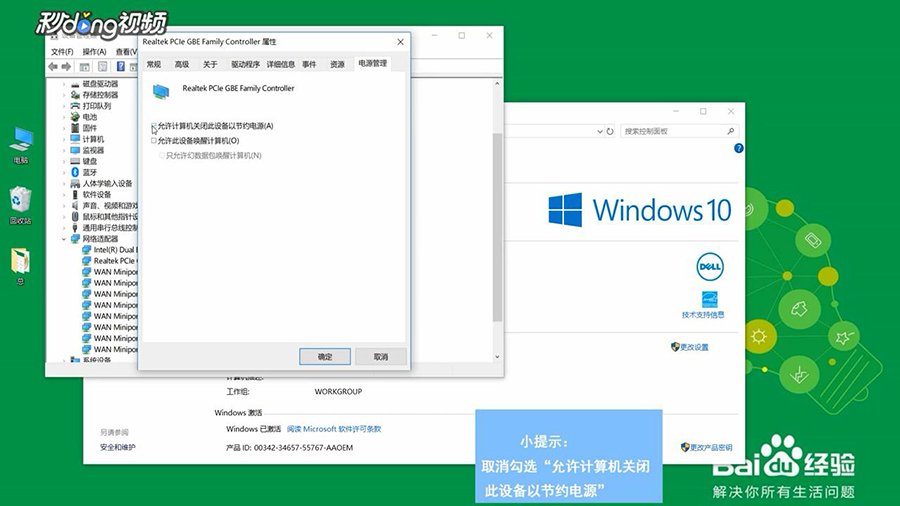Select the 打印队列 printer icon
Viewport: 900px width, 506px height.
click(75, 106)
